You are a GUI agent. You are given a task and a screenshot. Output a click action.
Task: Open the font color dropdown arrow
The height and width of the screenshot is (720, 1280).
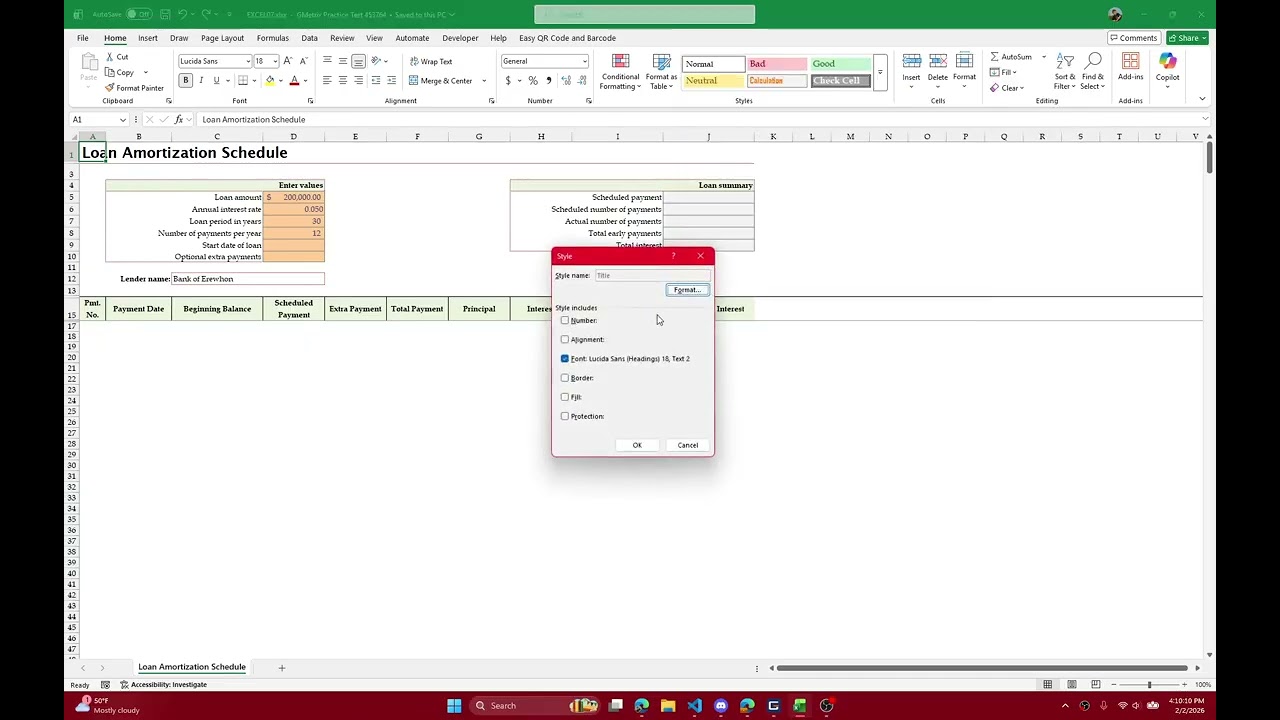(x=305, y=80)
